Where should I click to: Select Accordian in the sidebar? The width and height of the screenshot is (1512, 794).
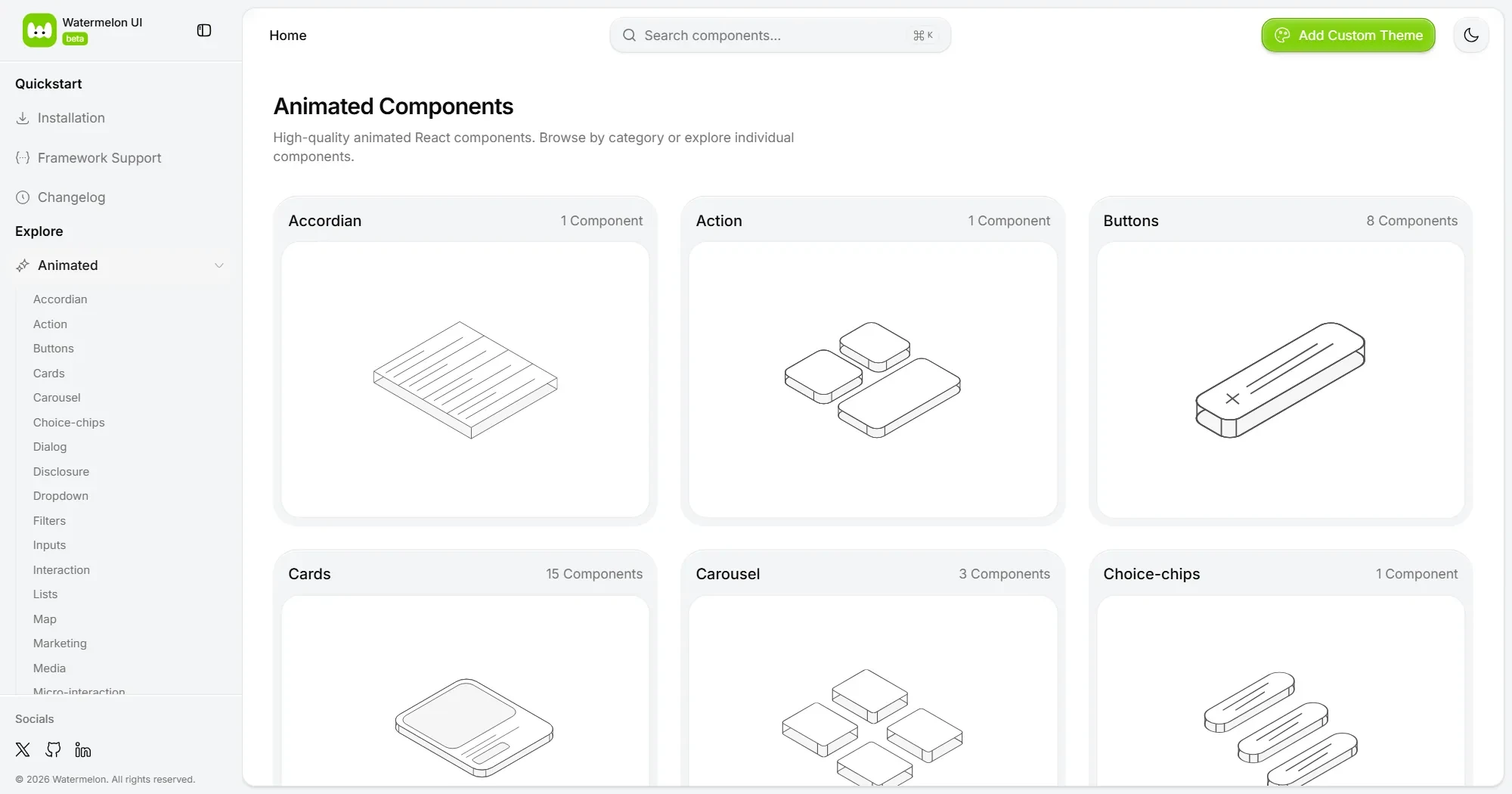[x=60, y=299]
